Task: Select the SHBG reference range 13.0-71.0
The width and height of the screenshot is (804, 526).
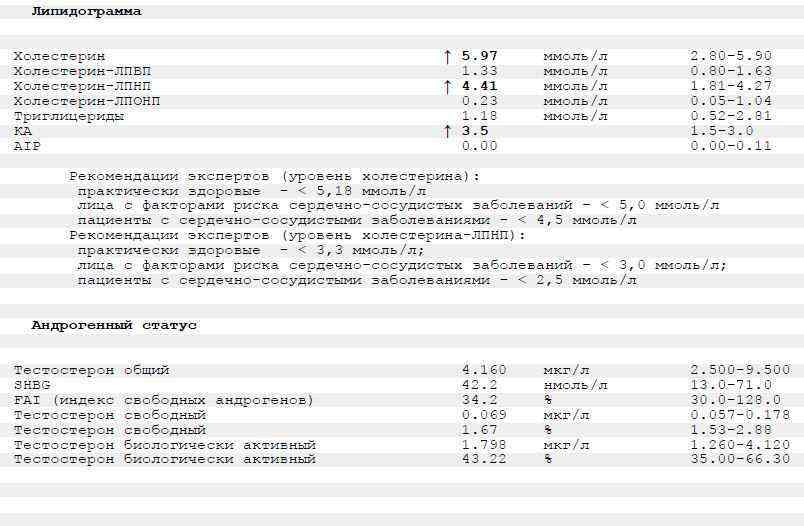Action: (x=731, y=385)
